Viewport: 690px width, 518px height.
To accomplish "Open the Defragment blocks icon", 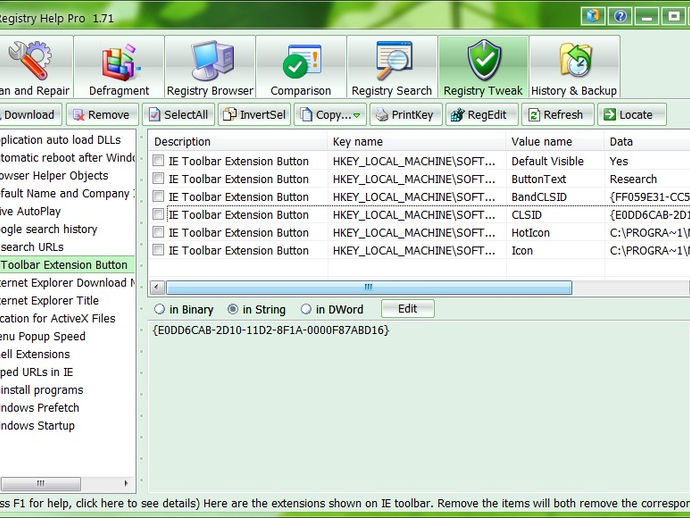I will coord(120,62).
